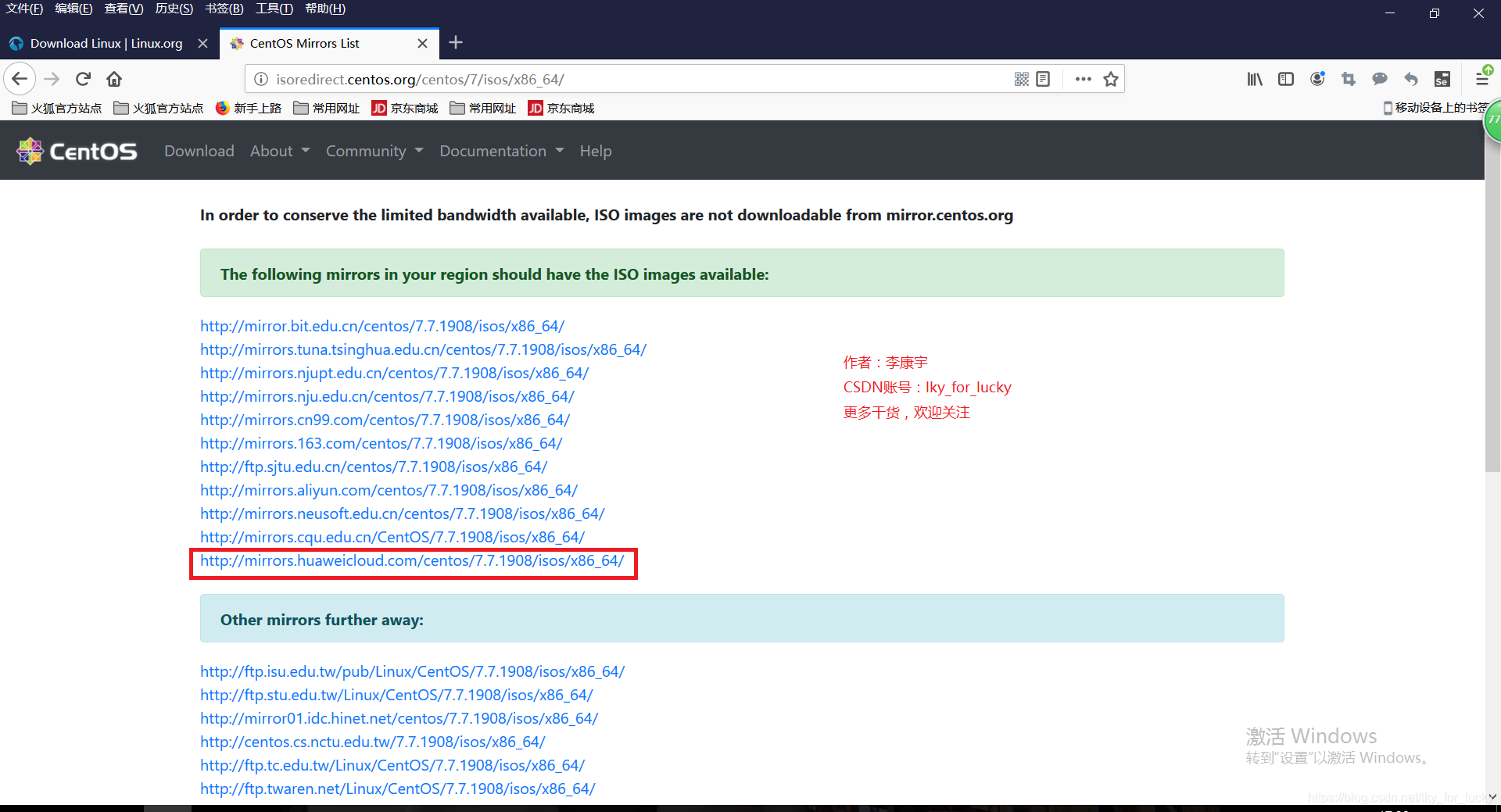This screenshot has width=1501, height=812.
Task: Expand the About dropdown in CentOS navbar
Action: [x=280, y=151]
